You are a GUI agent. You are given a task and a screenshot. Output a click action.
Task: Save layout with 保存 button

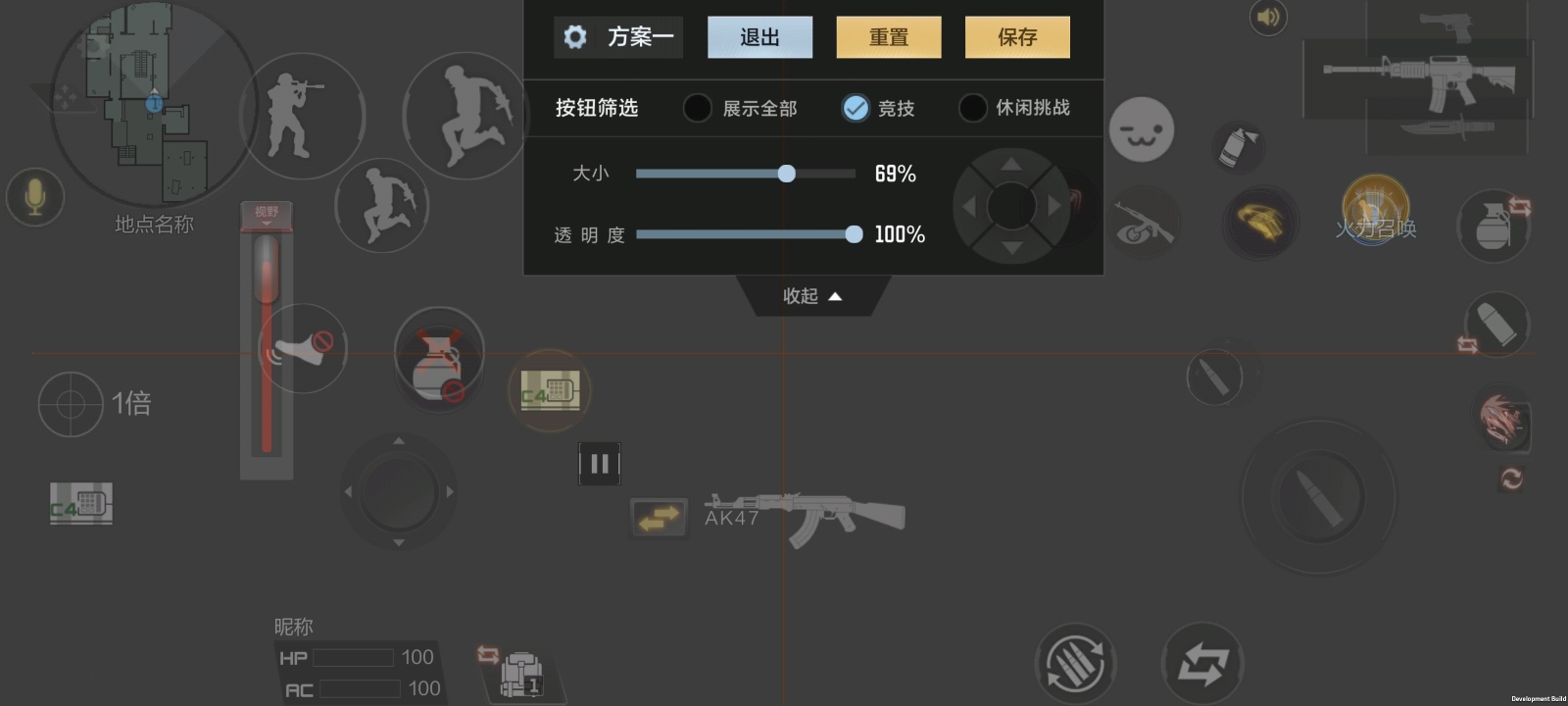(x=1017, y=37)
